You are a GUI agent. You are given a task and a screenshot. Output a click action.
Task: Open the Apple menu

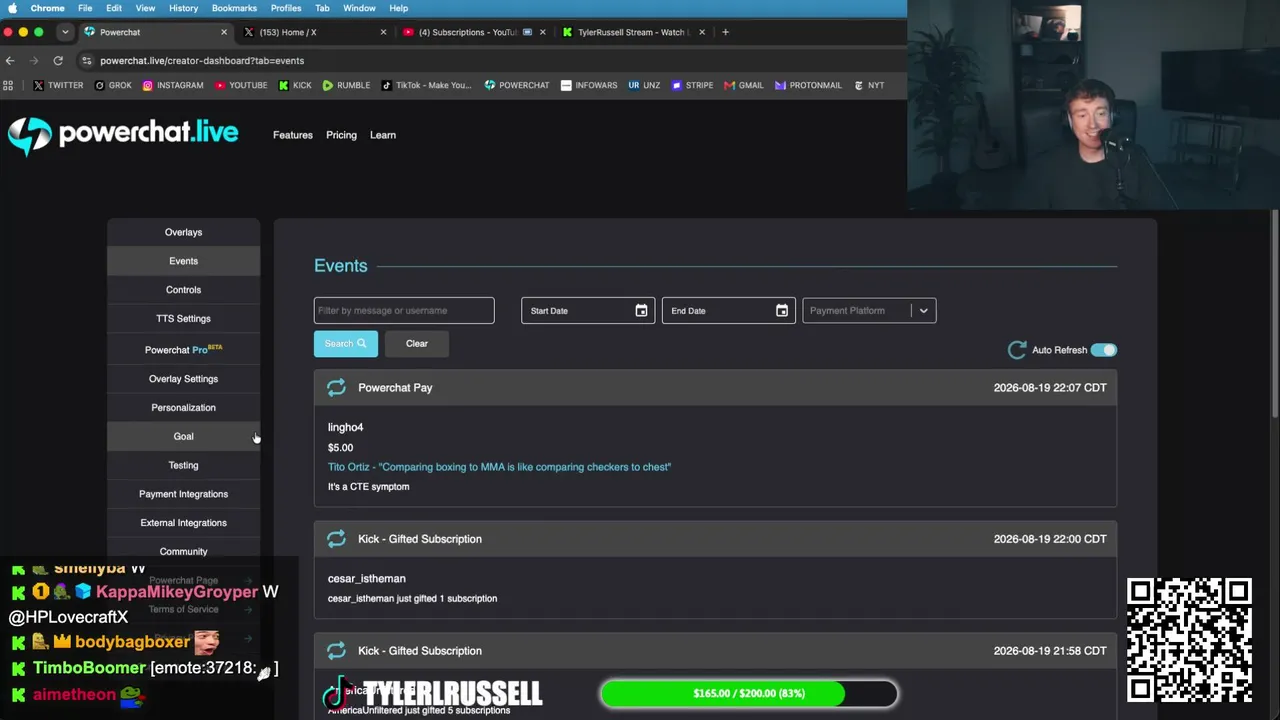point(12,8)
